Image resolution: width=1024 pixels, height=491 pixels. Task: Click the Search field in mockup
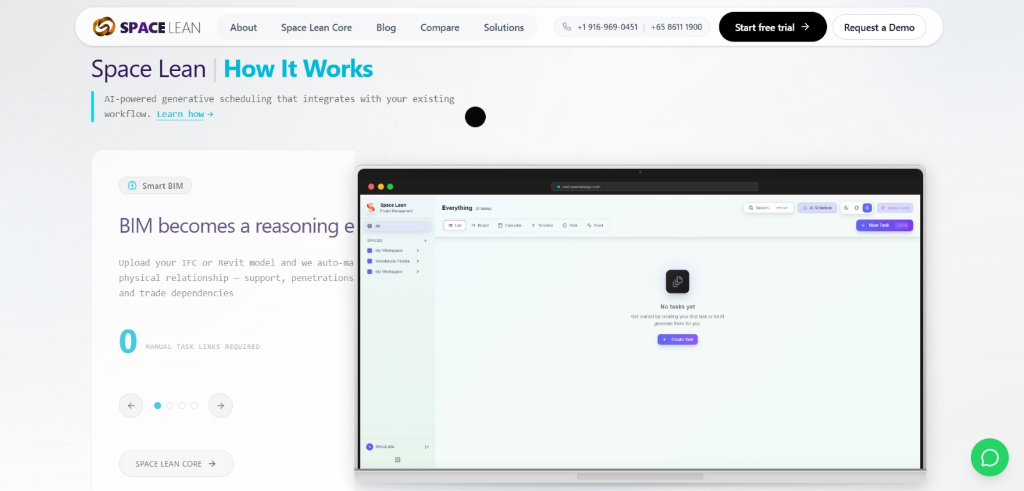(x=769, y=208)
